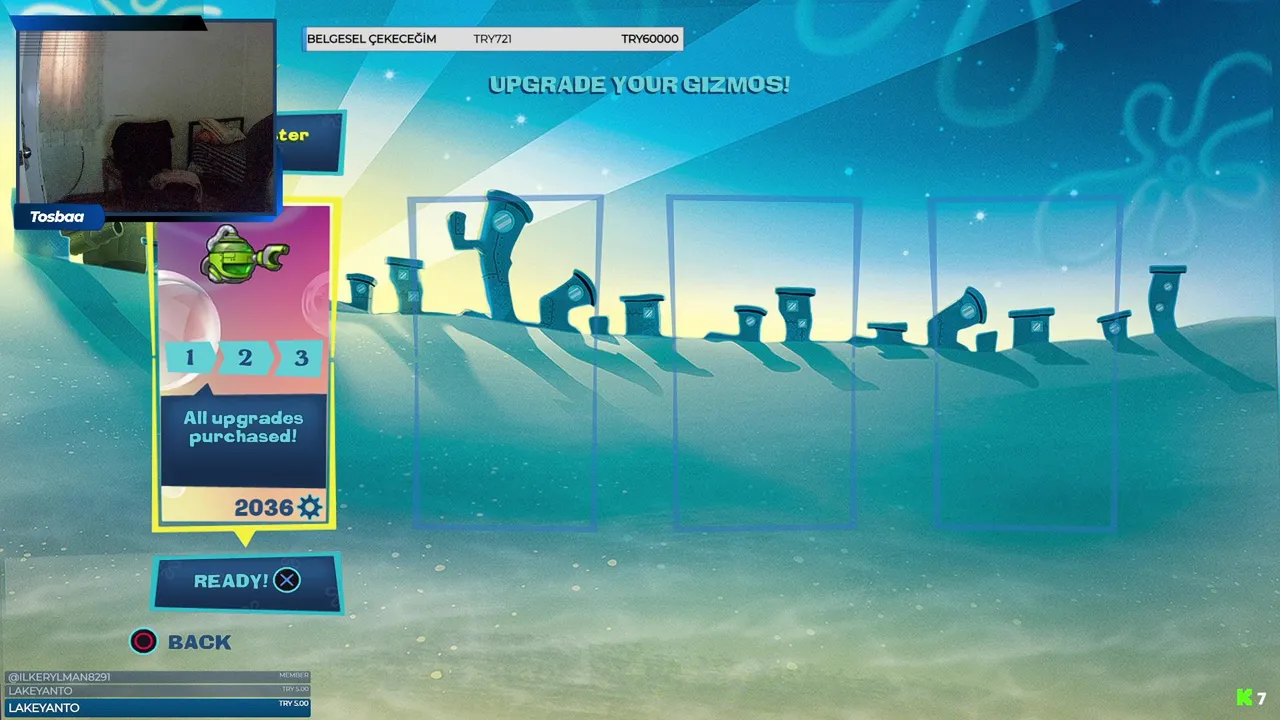Click the UPGRADE YOUR GIZMOS! heading
The width and height of the screenshot is (1280, 720).
[639, 85]
